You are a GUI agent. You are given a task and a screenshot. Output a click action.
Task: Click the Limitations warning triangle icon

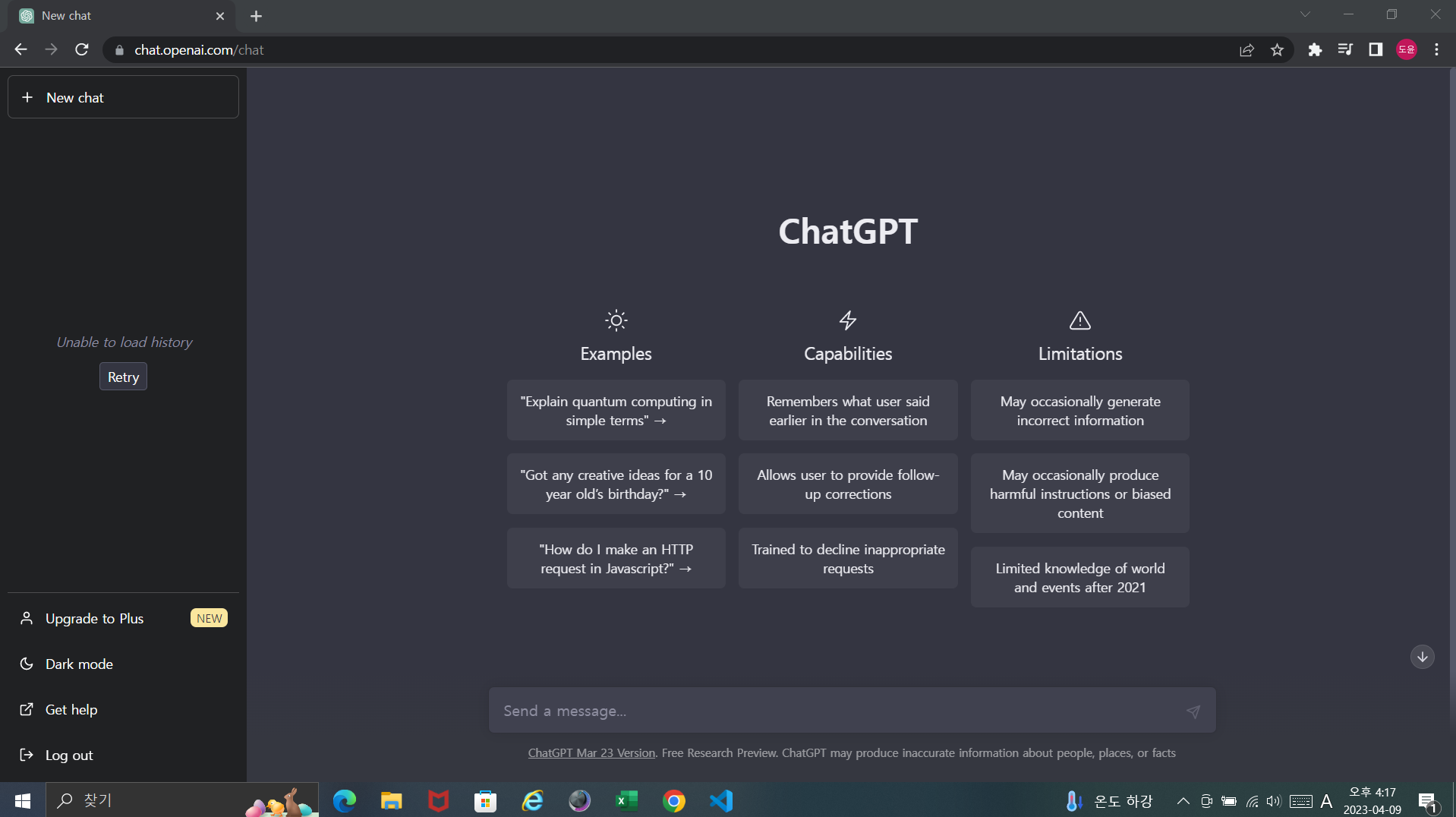[x=1079, y=320]
